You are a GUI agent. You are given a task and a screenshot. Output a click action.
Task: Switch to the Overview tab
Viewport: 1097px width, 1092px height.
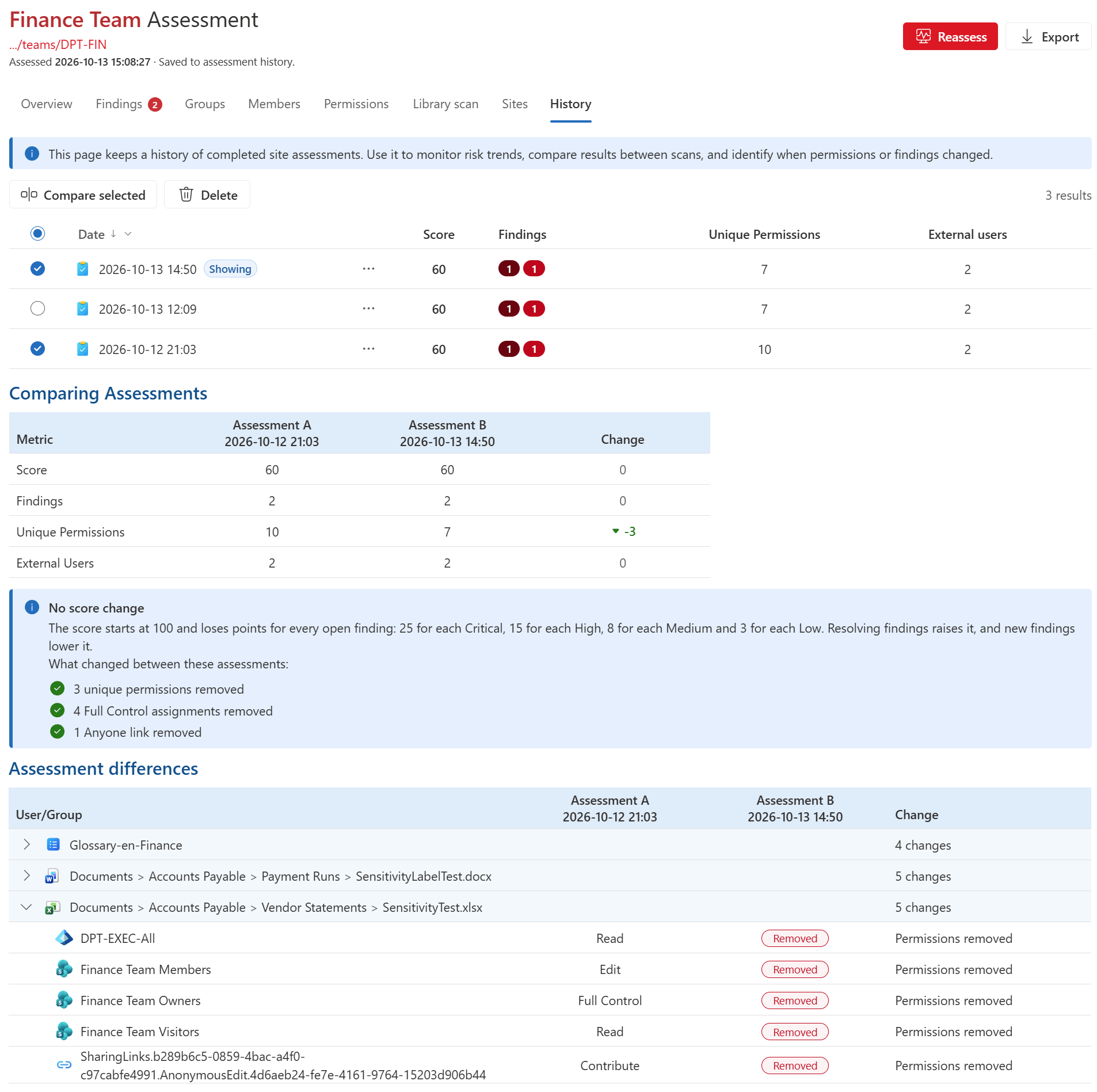click(x=47, y=104)
